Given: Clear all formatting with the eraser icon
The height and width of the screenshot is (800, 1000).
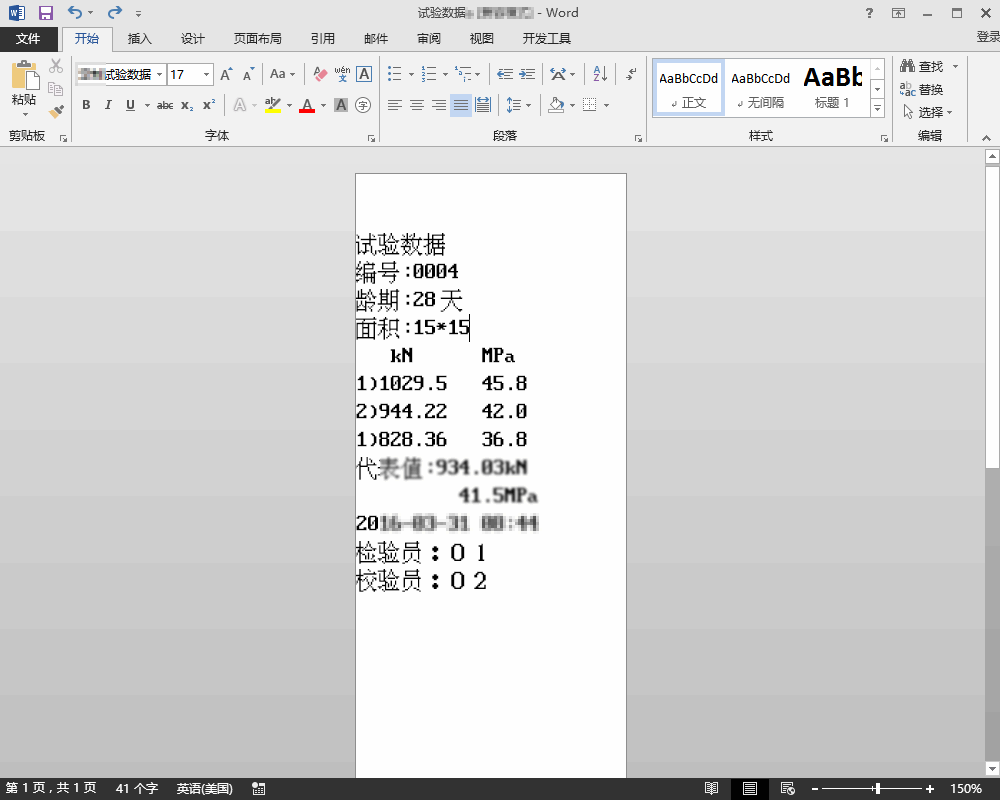Looking at the screenshot, I should [x=320, y=75].
